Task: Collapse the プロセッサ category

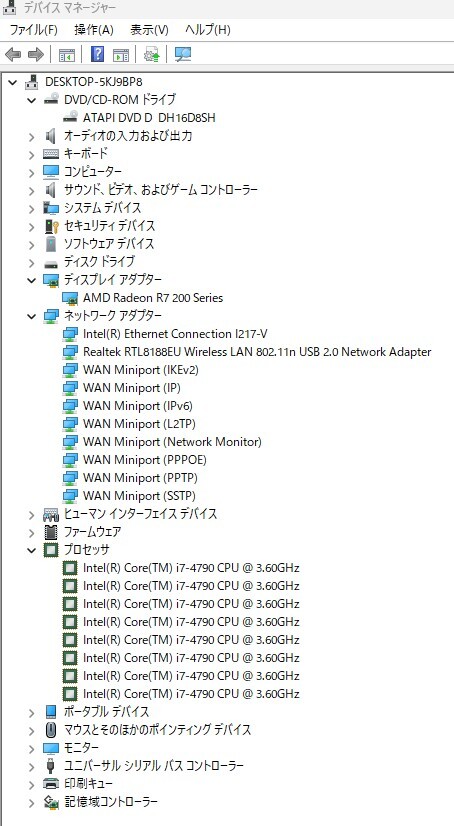Action: [x=32, y=550]
